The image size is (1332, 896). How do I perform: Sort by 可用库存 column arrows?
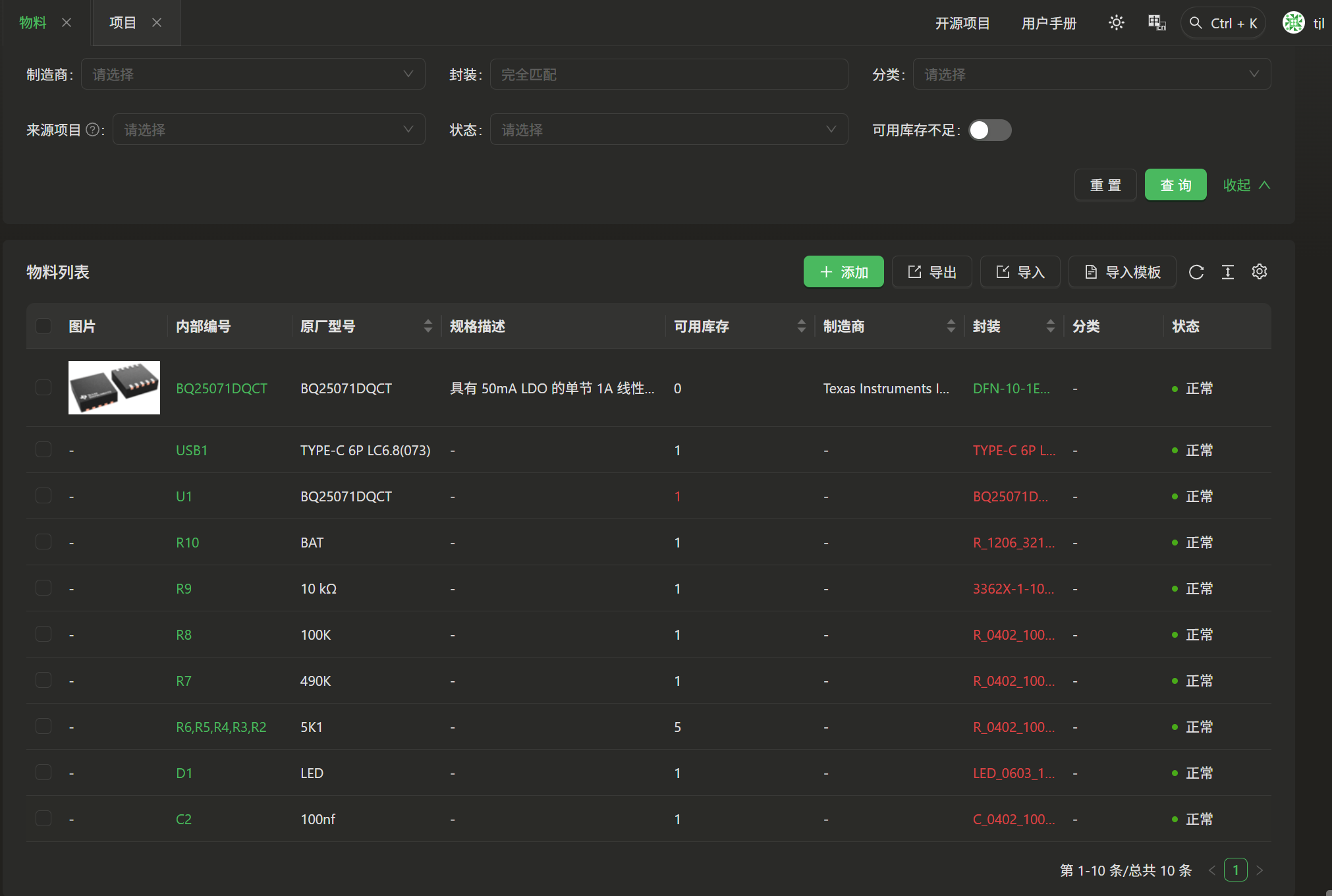click(801, 326)
